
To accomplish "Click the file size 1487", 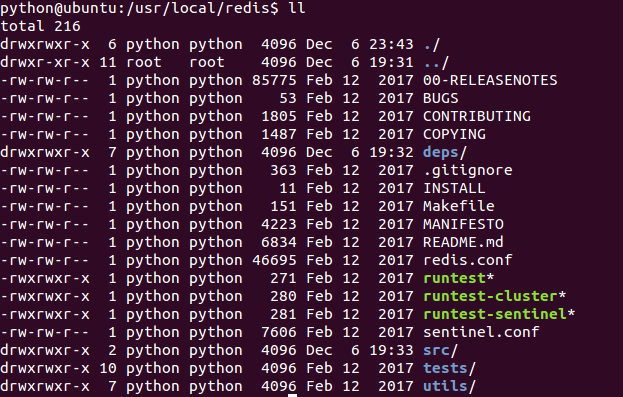I will (x=279, y=134).
